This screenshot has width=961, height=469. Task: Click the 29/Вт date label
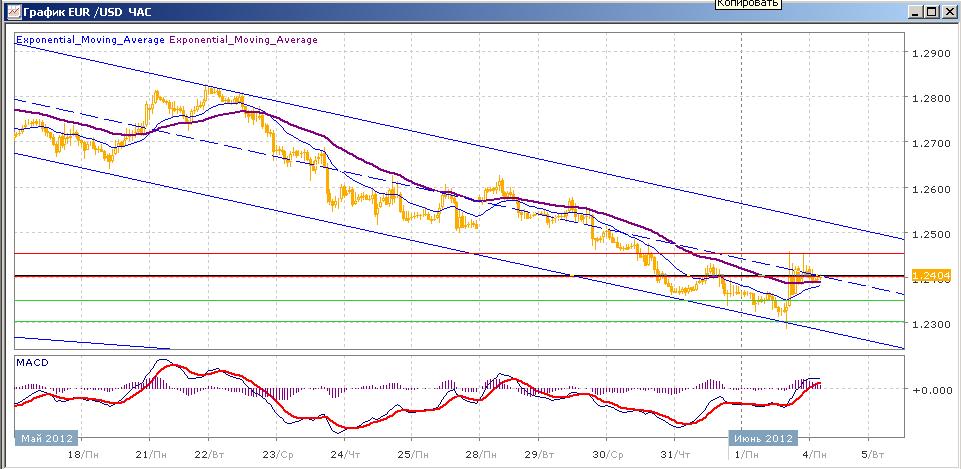[539, 455]
